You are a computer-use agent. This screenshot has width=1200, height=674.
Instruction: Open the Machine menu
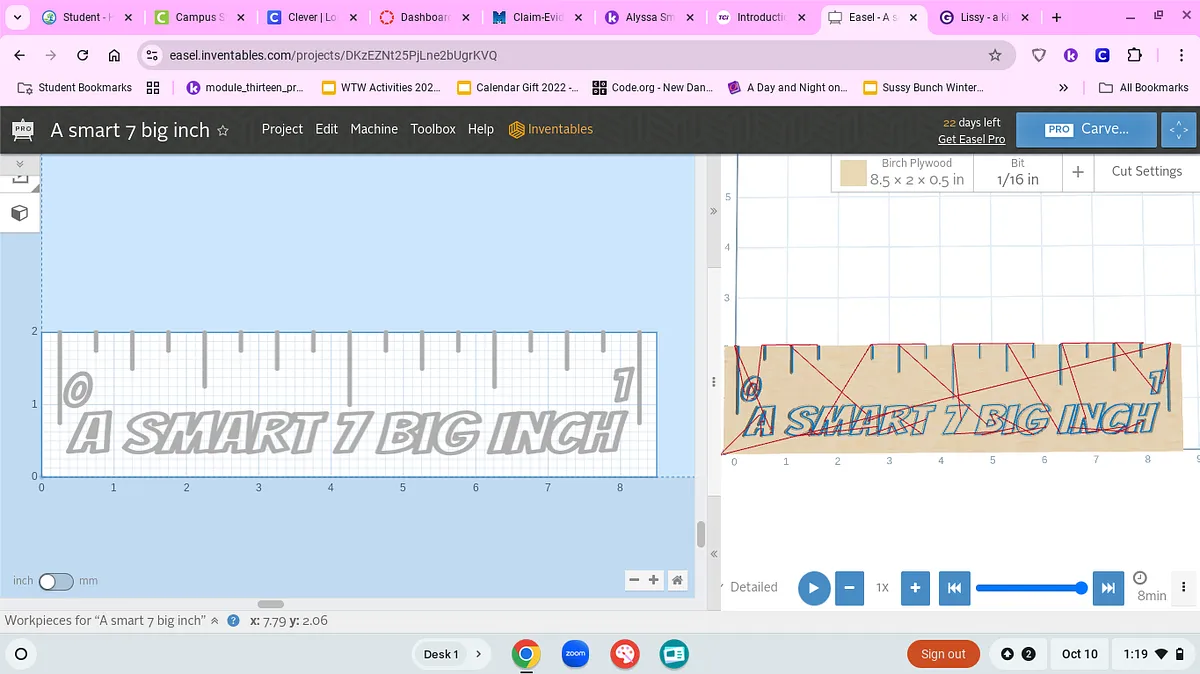374,129
